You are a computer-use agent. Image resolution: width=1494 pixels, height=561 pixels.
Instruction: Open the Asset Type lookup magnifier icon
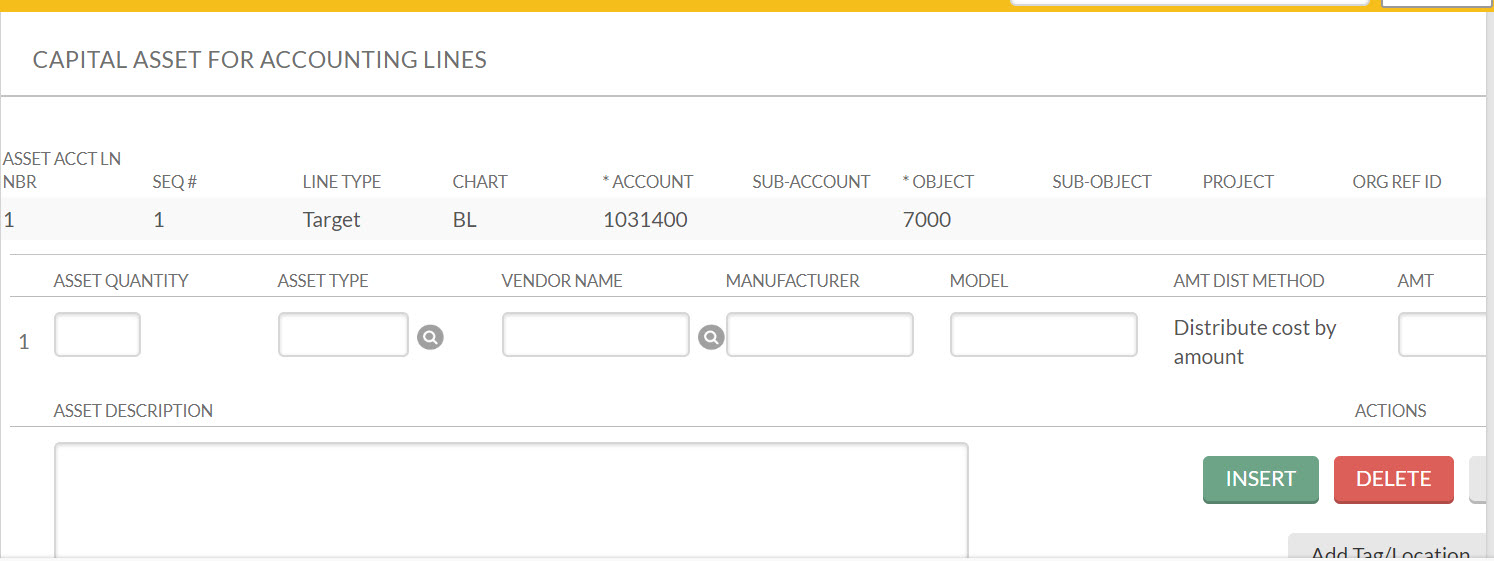[430, 338]
